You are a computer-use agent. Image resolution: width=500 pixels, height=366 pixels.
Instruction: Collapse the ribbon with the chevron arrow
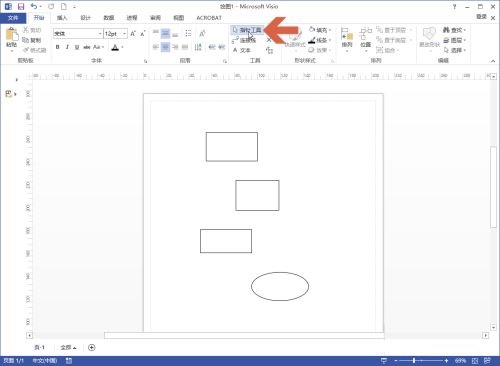click(x=493, y=61)
